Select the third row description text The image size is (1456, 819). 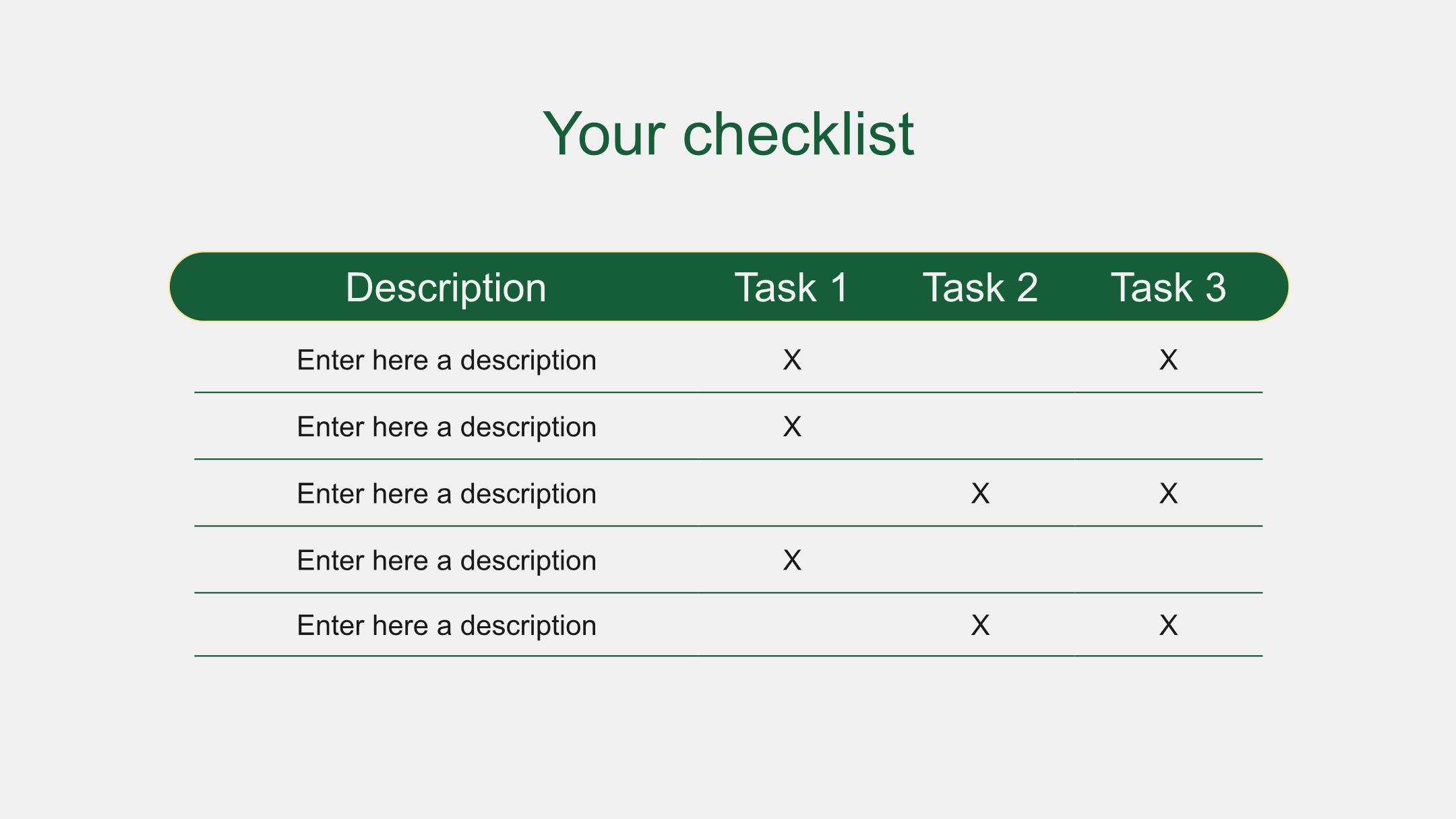tap(446, 493)
